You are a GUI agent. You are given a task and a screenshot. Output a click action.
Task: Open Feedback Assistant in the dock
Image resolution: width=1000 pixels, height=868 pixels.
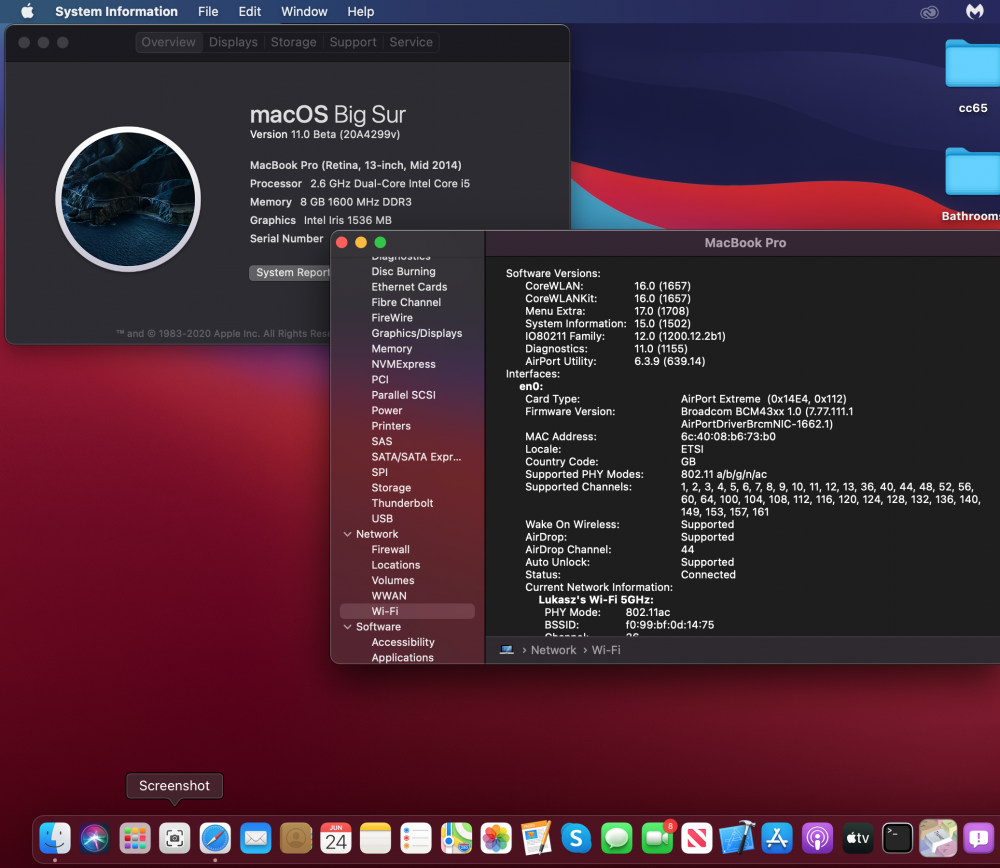point(978,838)
